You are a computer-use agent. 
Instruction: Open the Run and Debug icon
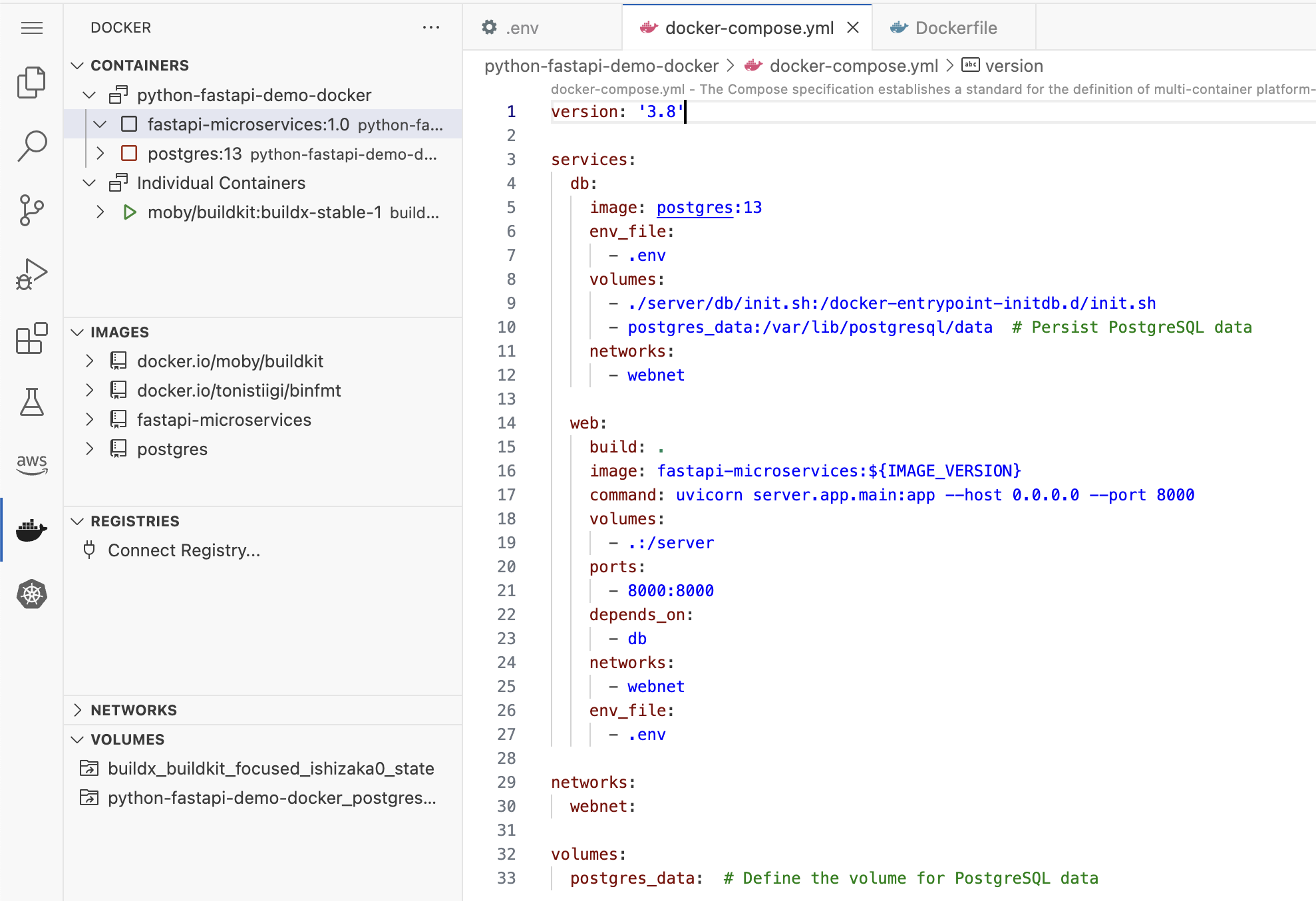[31, 274]
